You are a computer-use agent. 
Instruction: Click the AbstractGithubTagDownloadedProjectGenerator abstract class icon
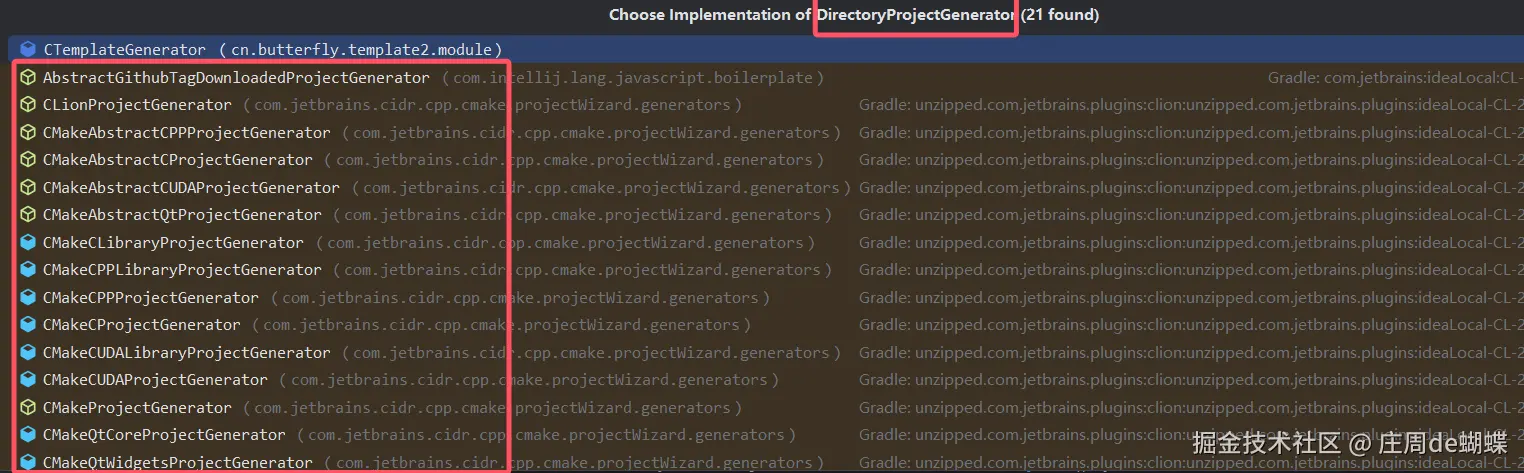[x=27, y=77]
